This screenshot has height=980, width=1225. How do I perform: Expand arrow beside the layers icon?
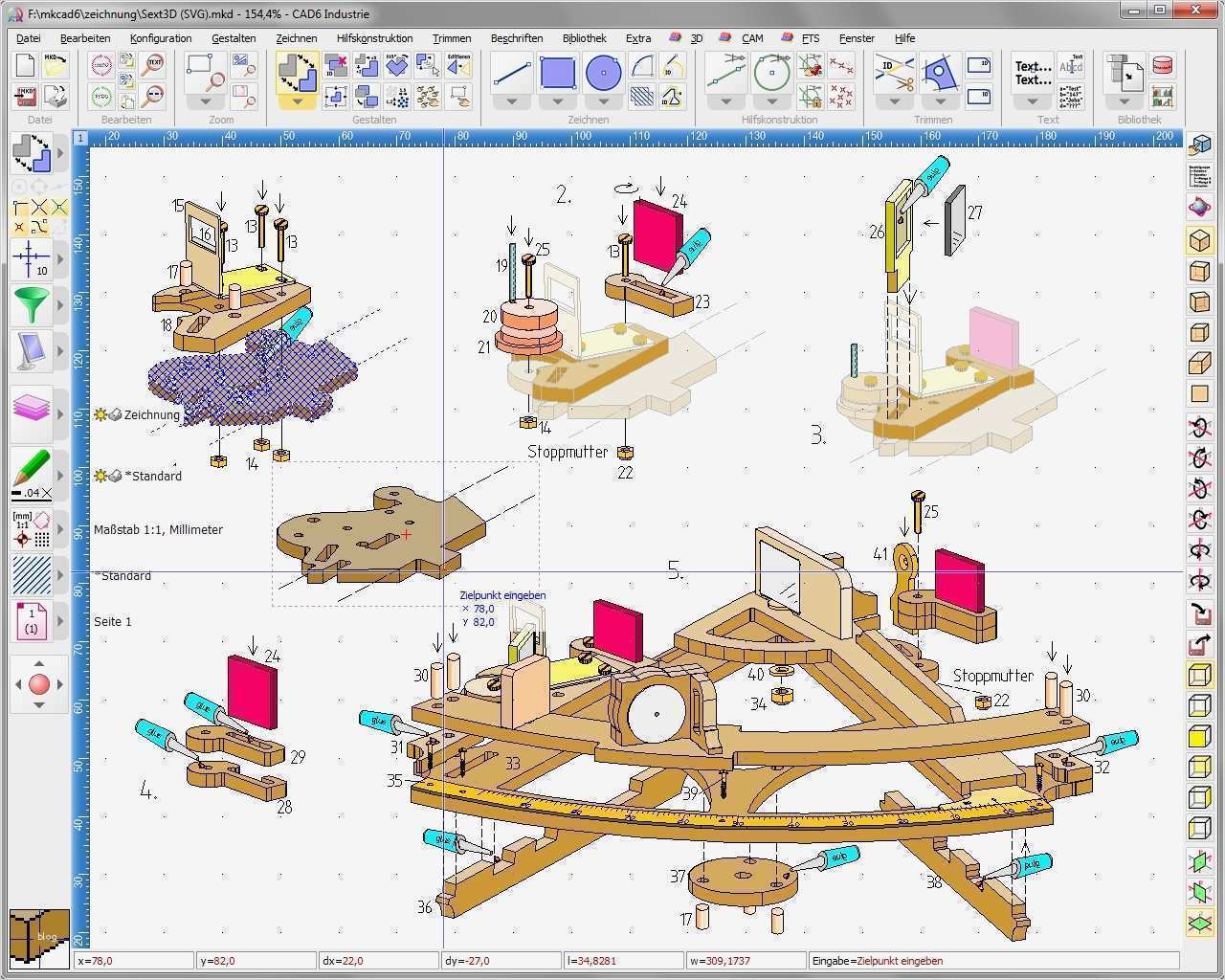(x=60, y=414)
